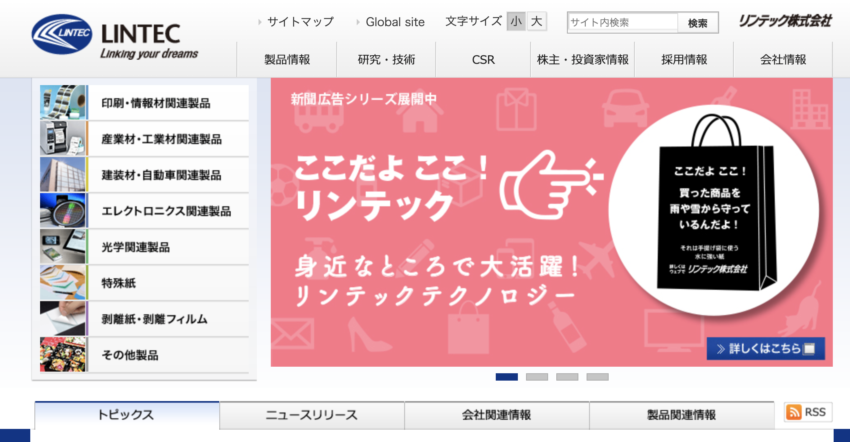Image resolution: width=850 pixels, height=442 pixels.
Task: Click the リンテック株式会社 header text
Action: pos(785,22)
